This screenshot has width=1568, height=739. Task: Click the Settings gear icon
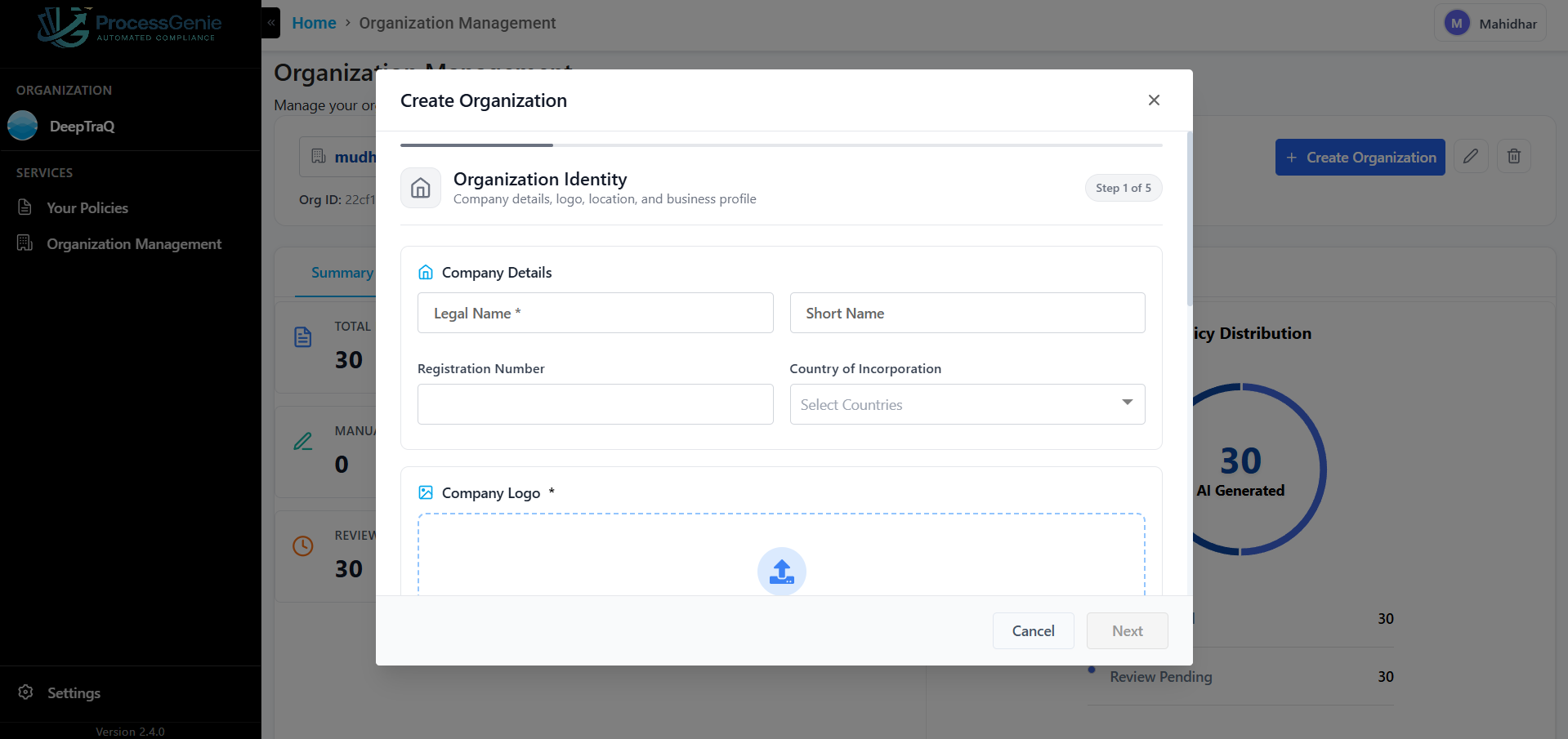click(26, 692)
